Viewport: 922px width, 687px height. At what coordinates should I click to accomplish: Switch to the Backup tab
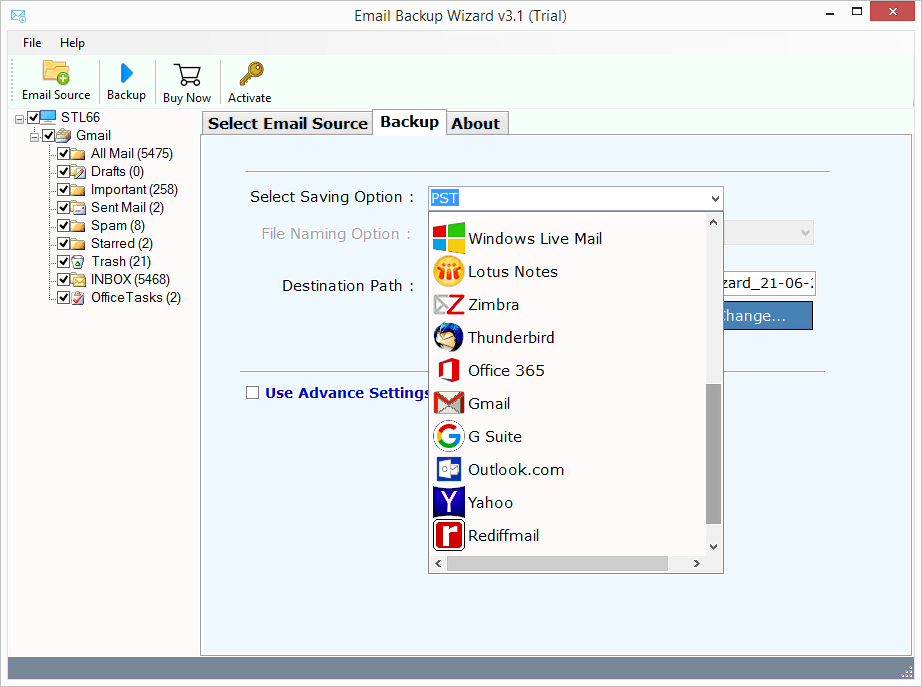pos(409,122)
